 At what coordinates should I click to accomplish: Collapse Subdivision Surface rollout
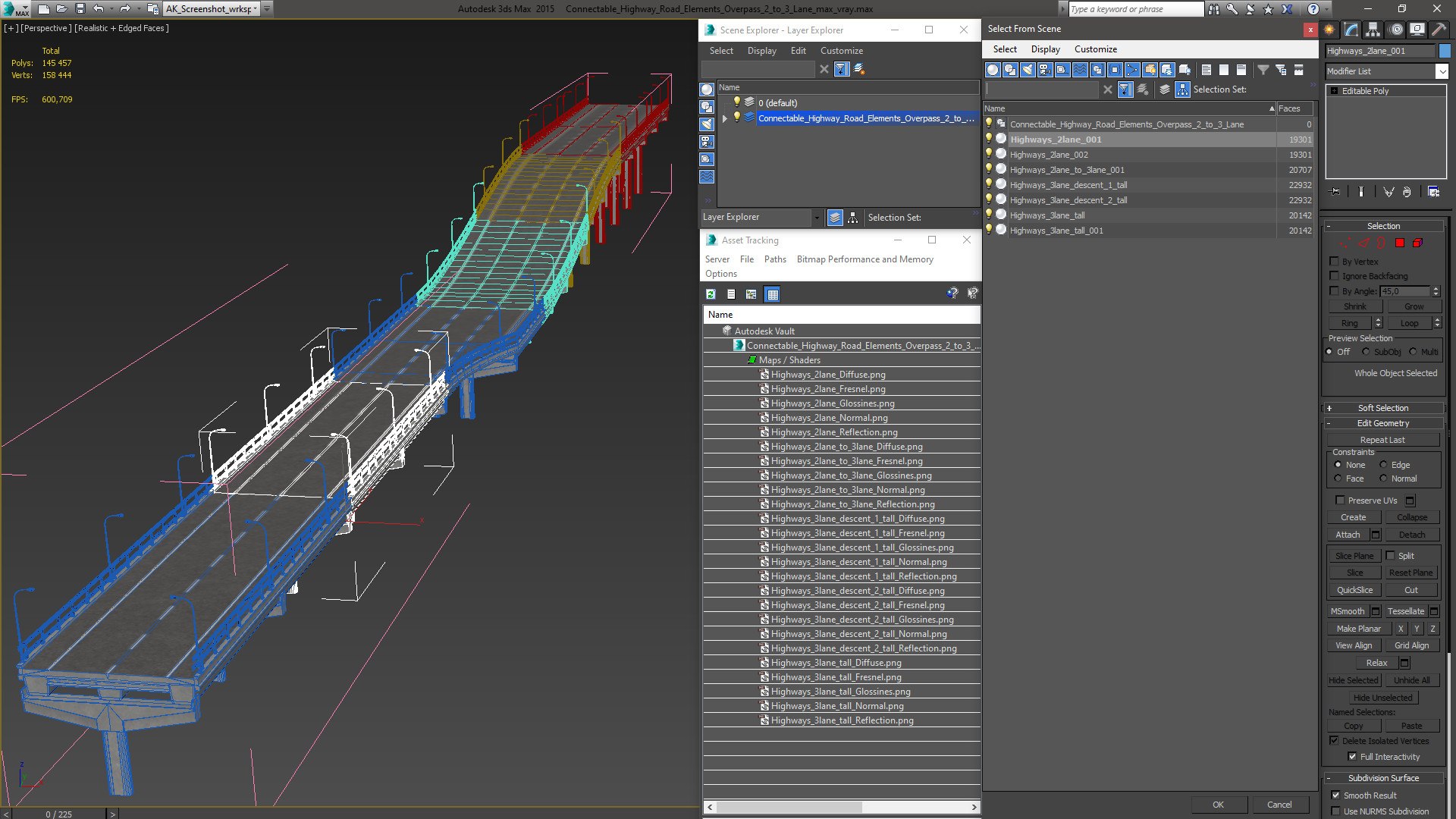coord(1383,778)
